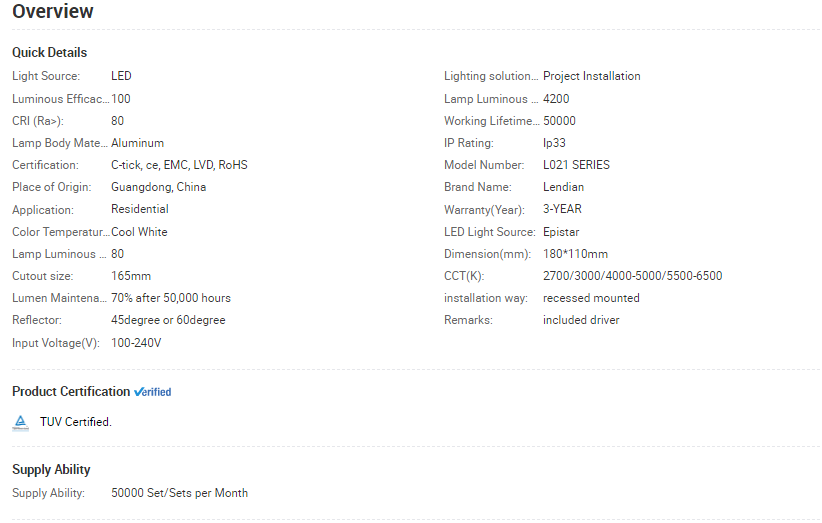
Task: Click the certification list C-tick, ce, EMC
Action: coord(179,165)
